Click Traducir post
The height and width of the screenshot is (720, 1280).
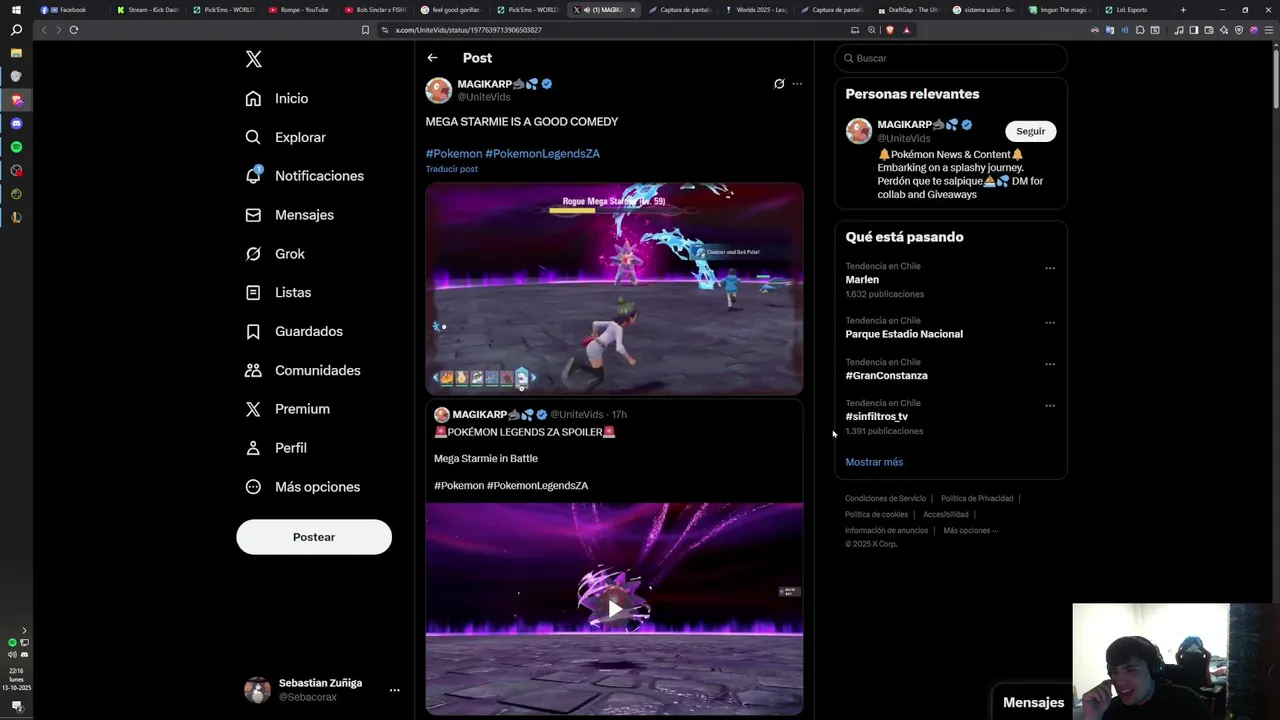[x=452, y=169]
